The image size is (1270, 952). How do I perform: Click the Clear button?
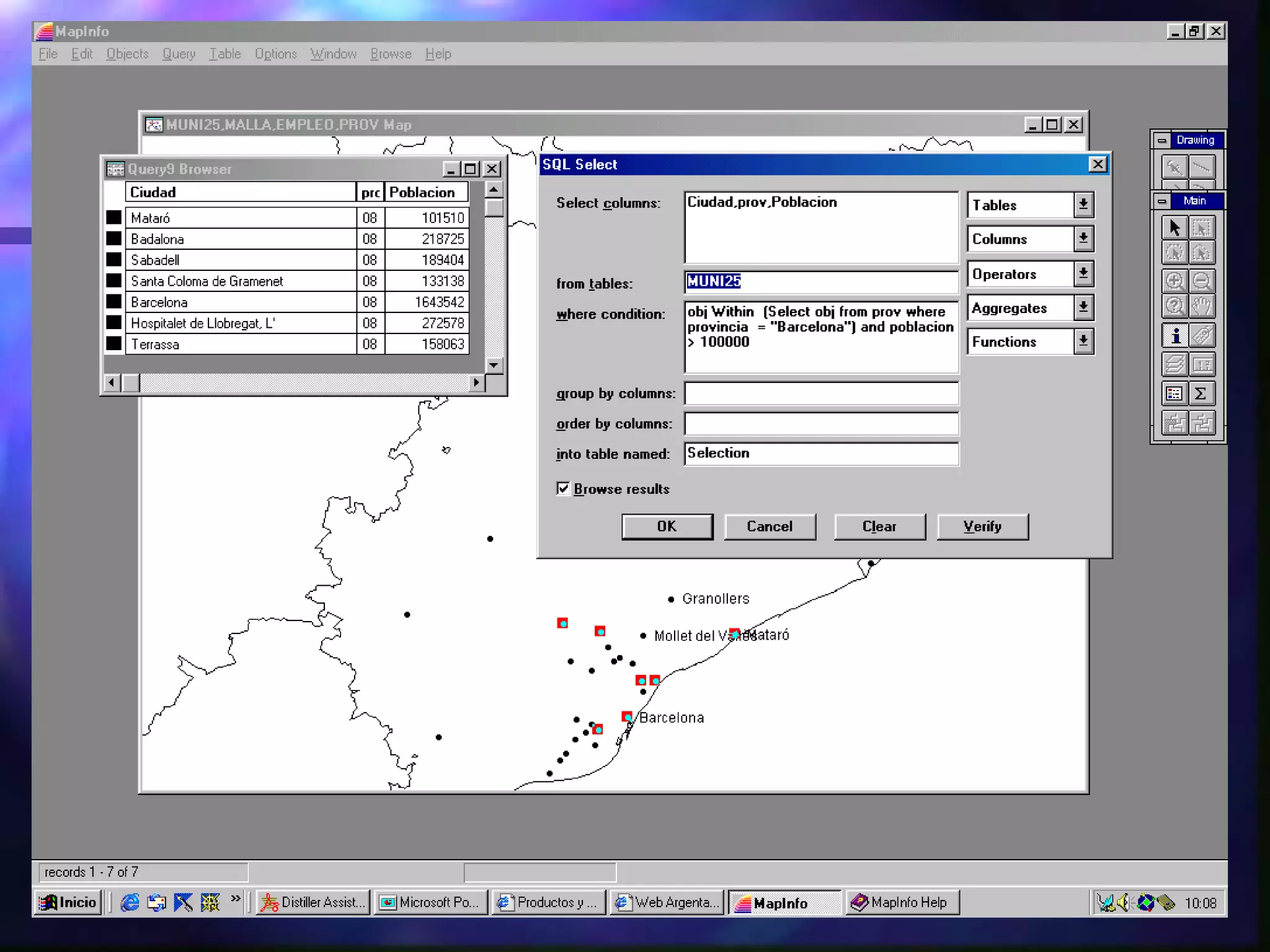[879, 526]
